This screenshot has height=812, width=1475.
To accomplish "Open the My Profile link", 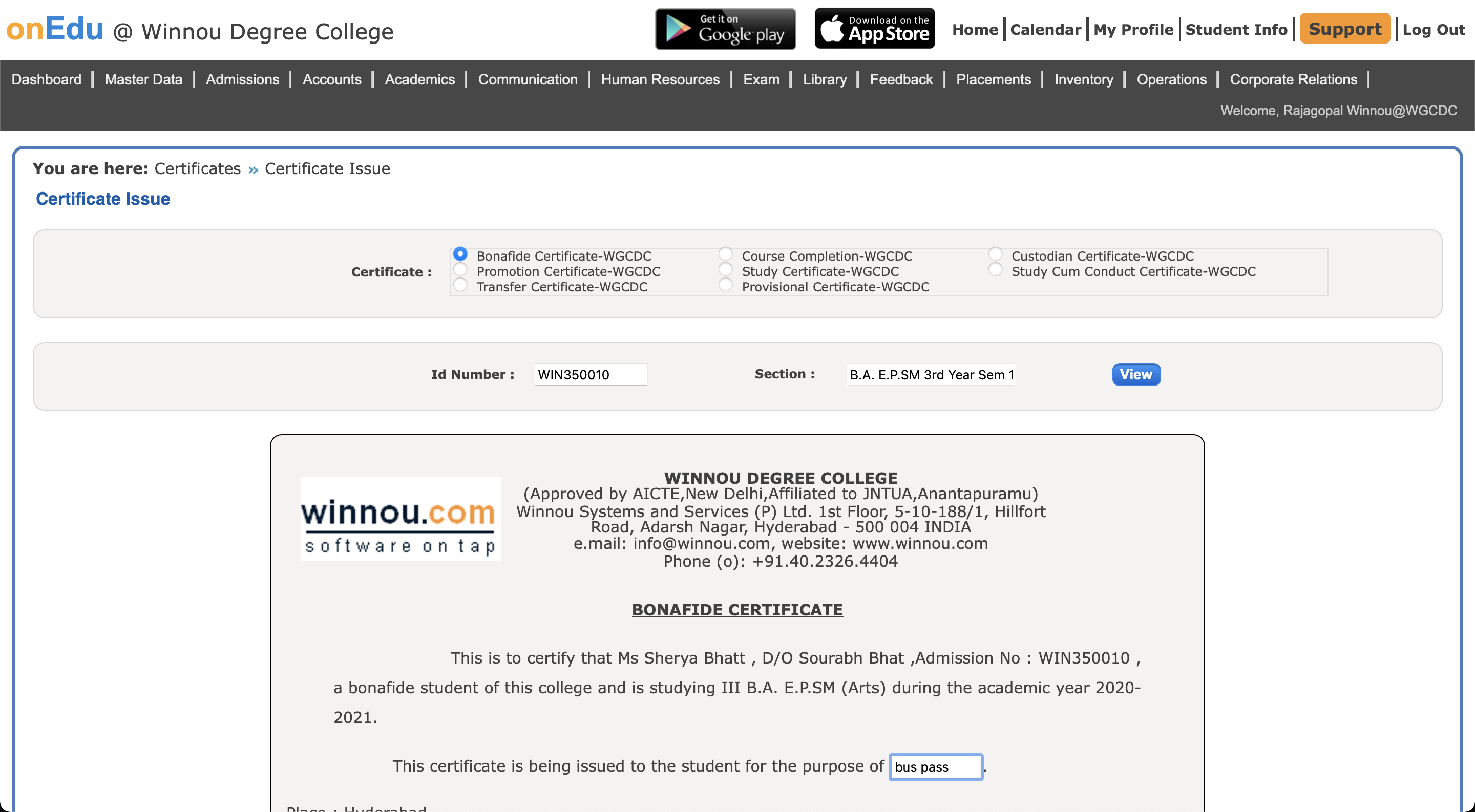I will (x=1132, y=30).
